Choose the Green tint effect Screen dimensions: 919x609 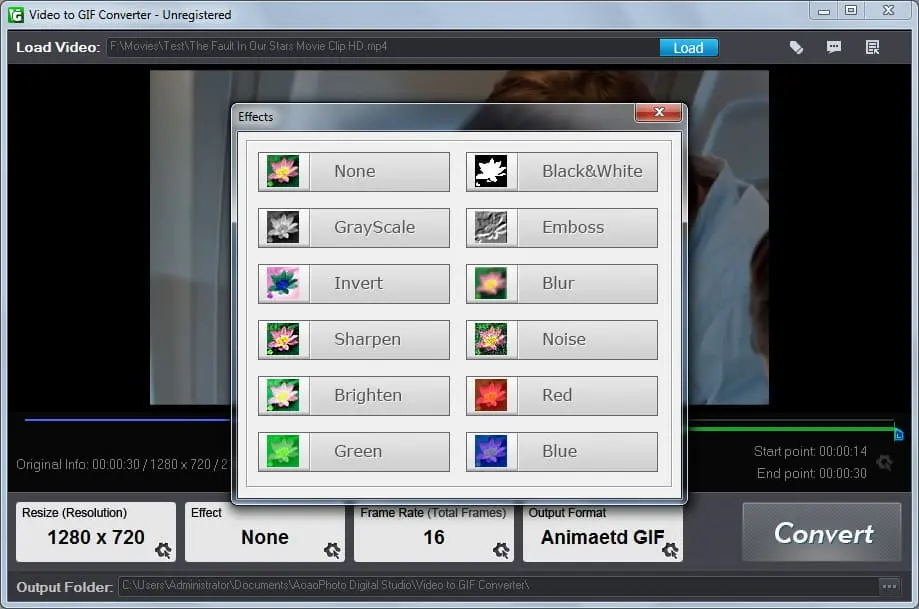[x=353, y=451]
